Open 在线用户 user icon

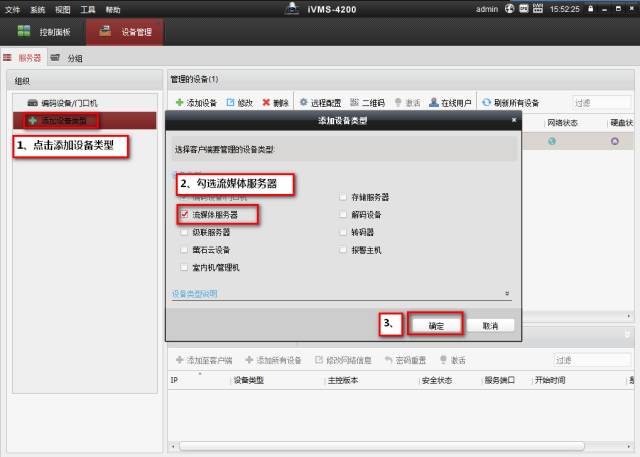pyautogui.click(x=433, y=102)
